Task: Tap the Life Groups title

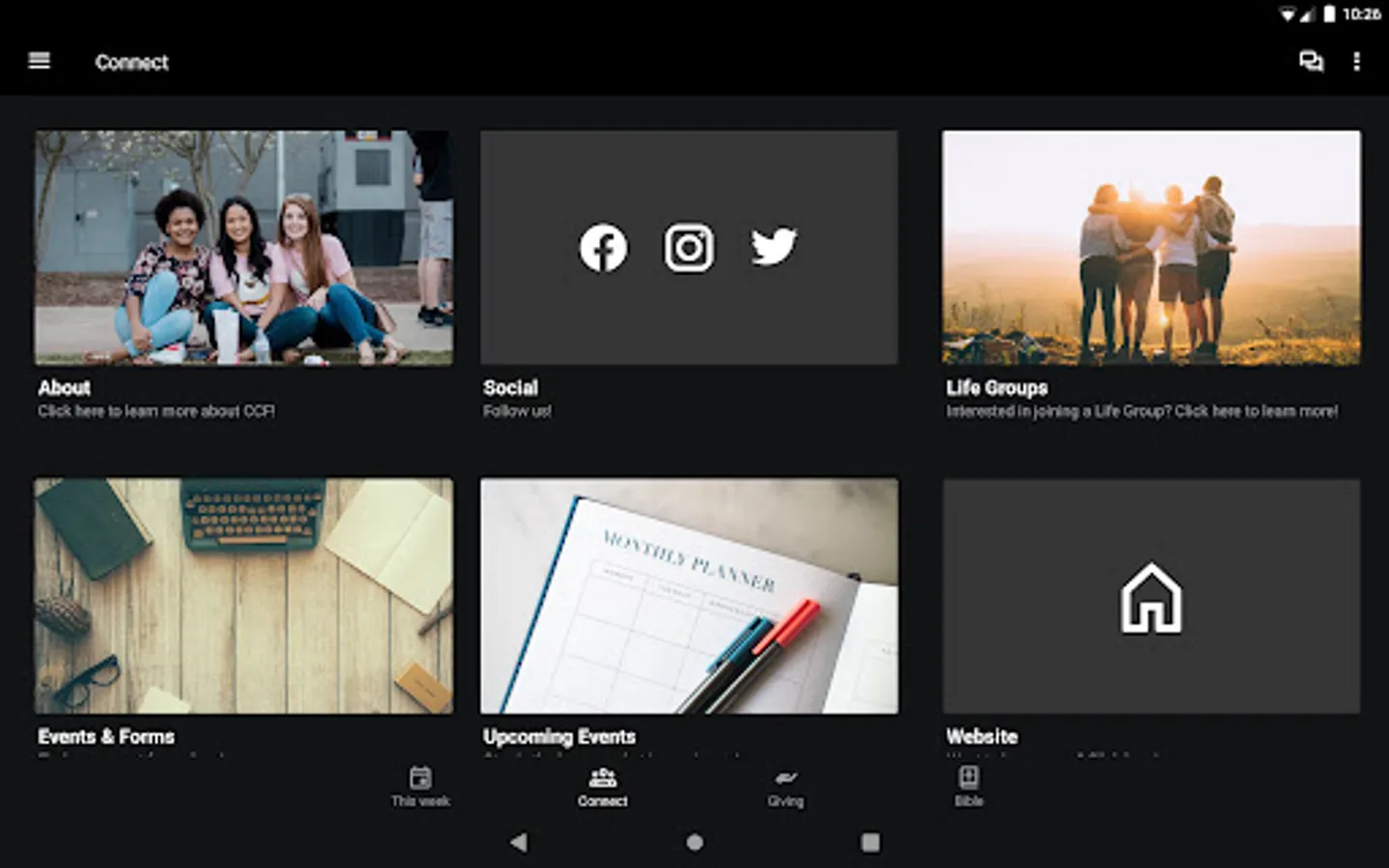Action: click(x=996, y=388)
